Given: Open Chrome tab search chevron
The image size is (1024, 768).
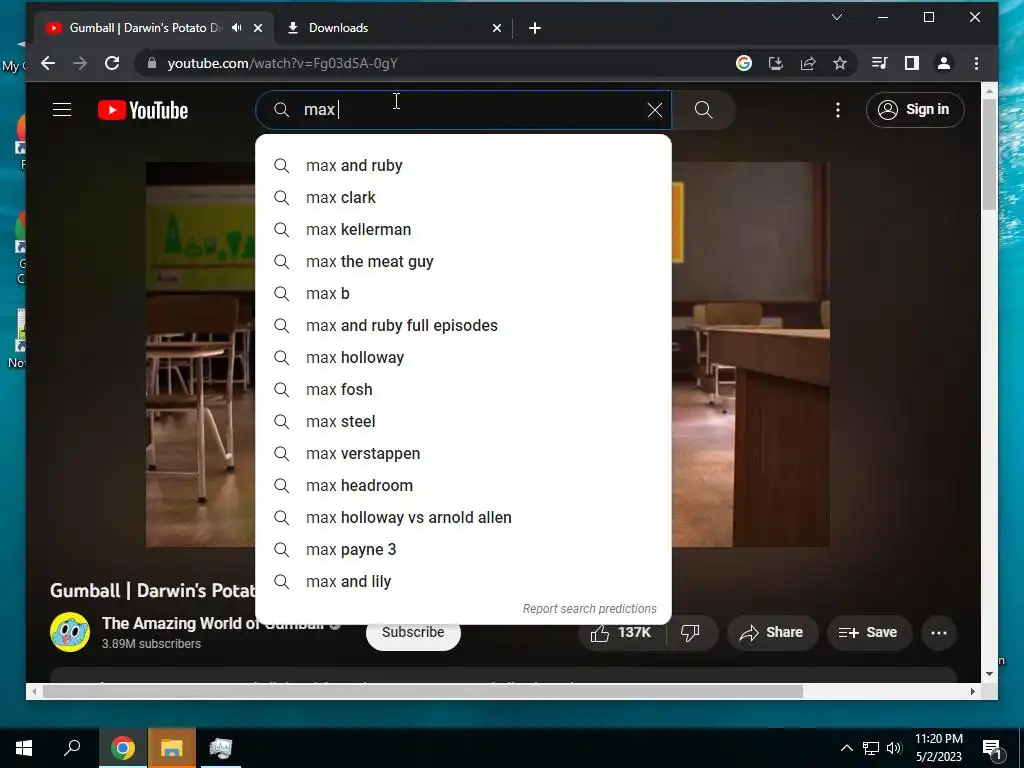Looking at the screenshot, I should click(837, 17).
